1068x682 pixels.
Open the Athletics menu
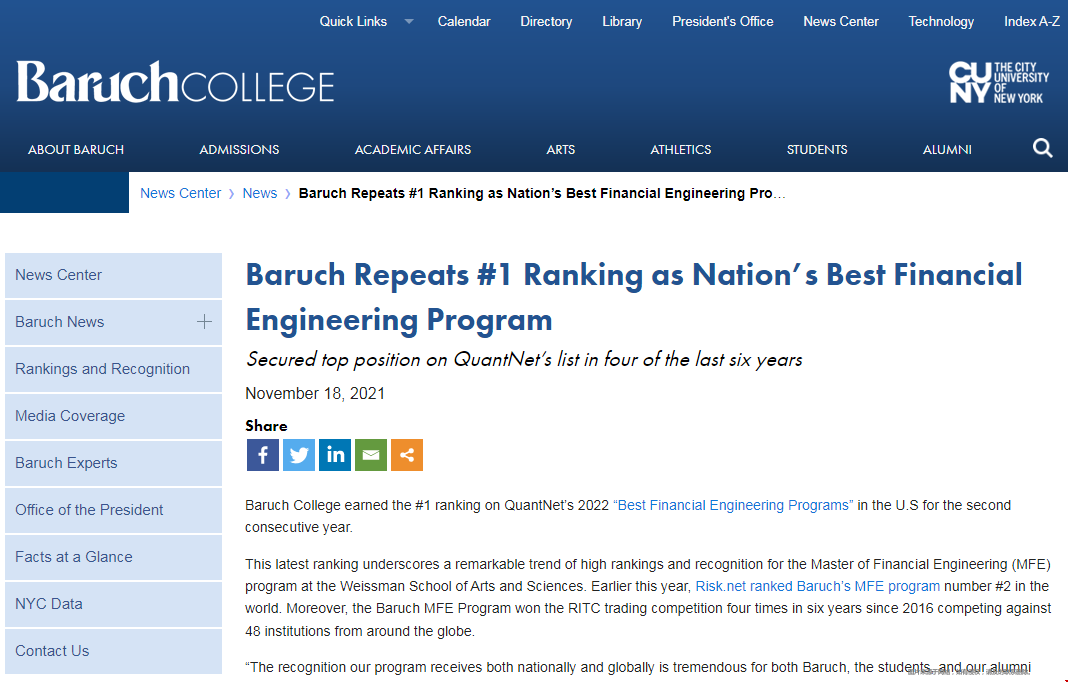680,150
